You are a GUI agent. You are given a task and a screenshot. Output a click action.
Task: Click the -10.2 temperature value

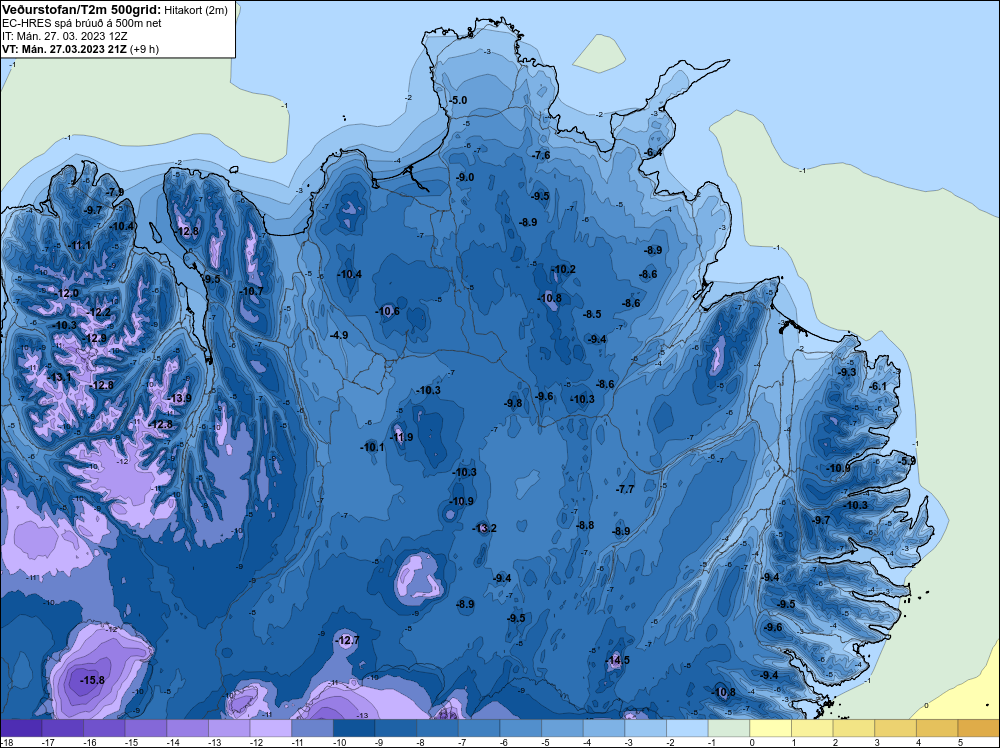tap(563, 269)
